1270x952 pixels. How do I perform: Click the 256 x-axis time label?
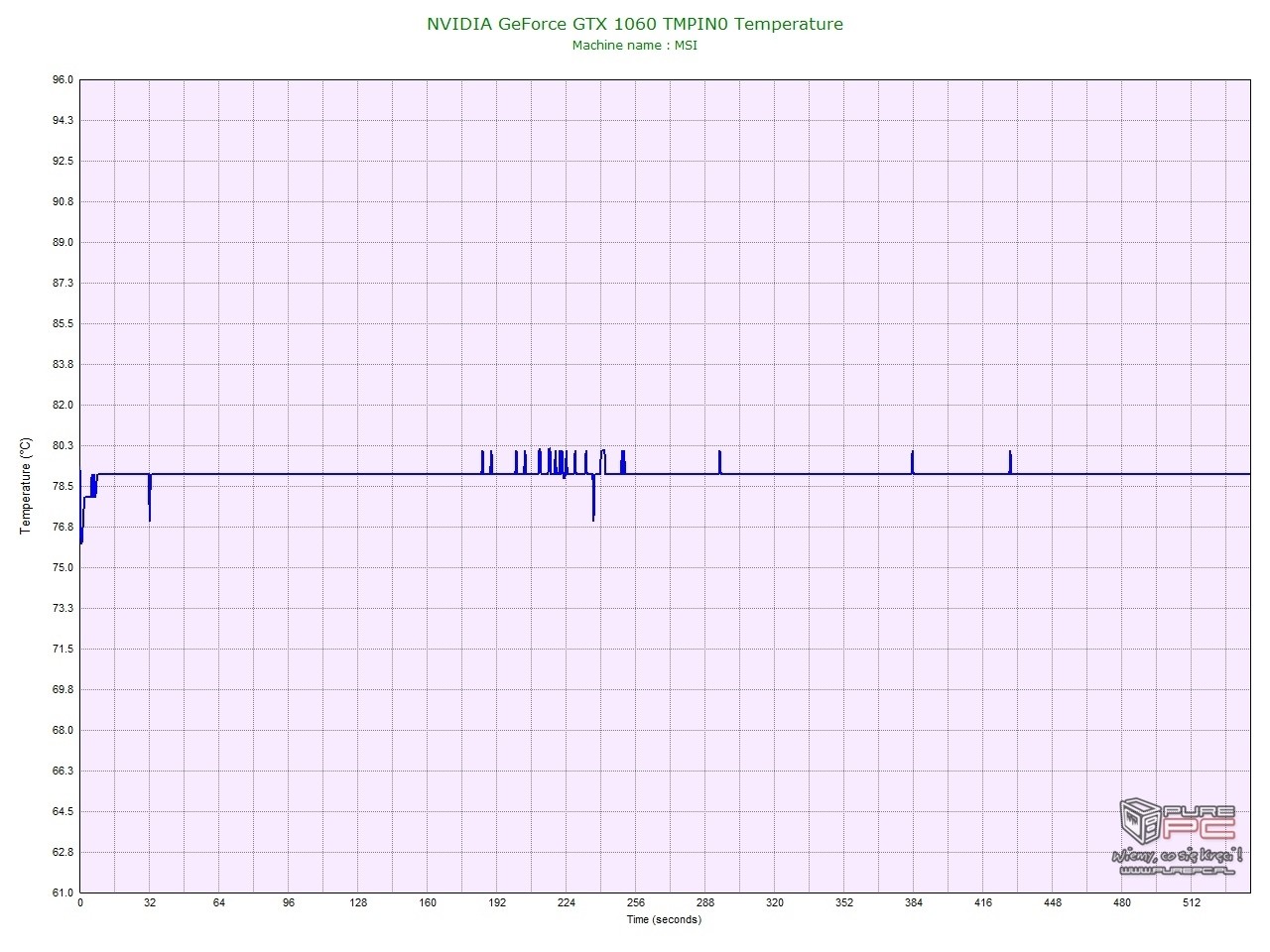(636, 902)
